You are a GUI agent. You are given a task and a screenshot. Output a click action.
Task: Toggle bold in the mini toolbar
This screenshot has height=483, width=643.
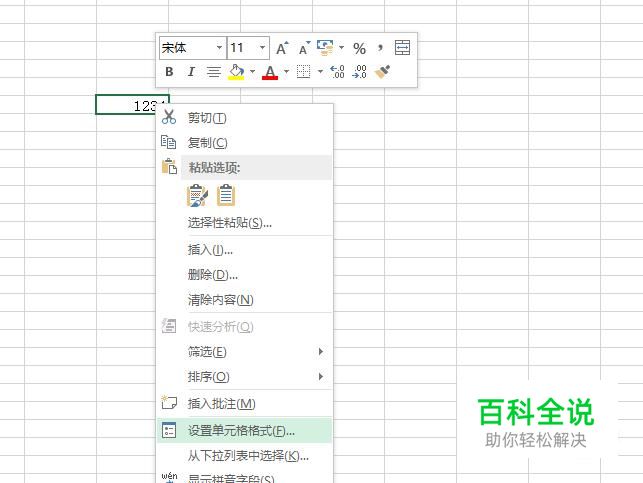[x=169, y=72]
